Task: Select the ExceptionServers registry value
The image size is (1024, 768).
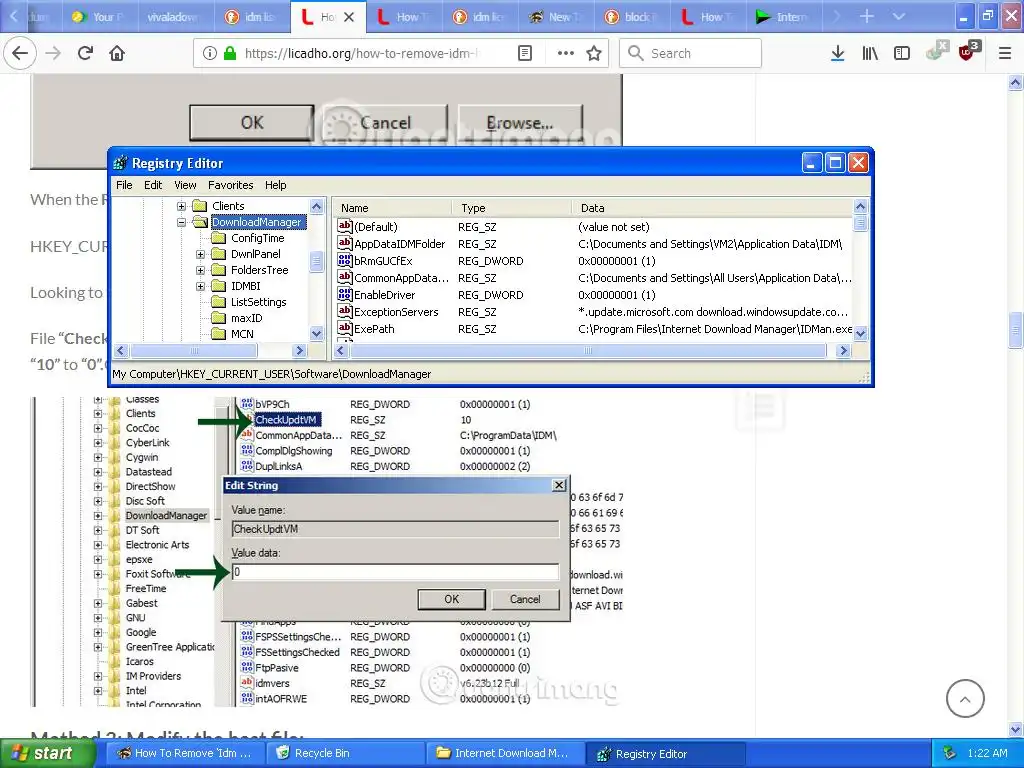Action: (x=396, y=312)
